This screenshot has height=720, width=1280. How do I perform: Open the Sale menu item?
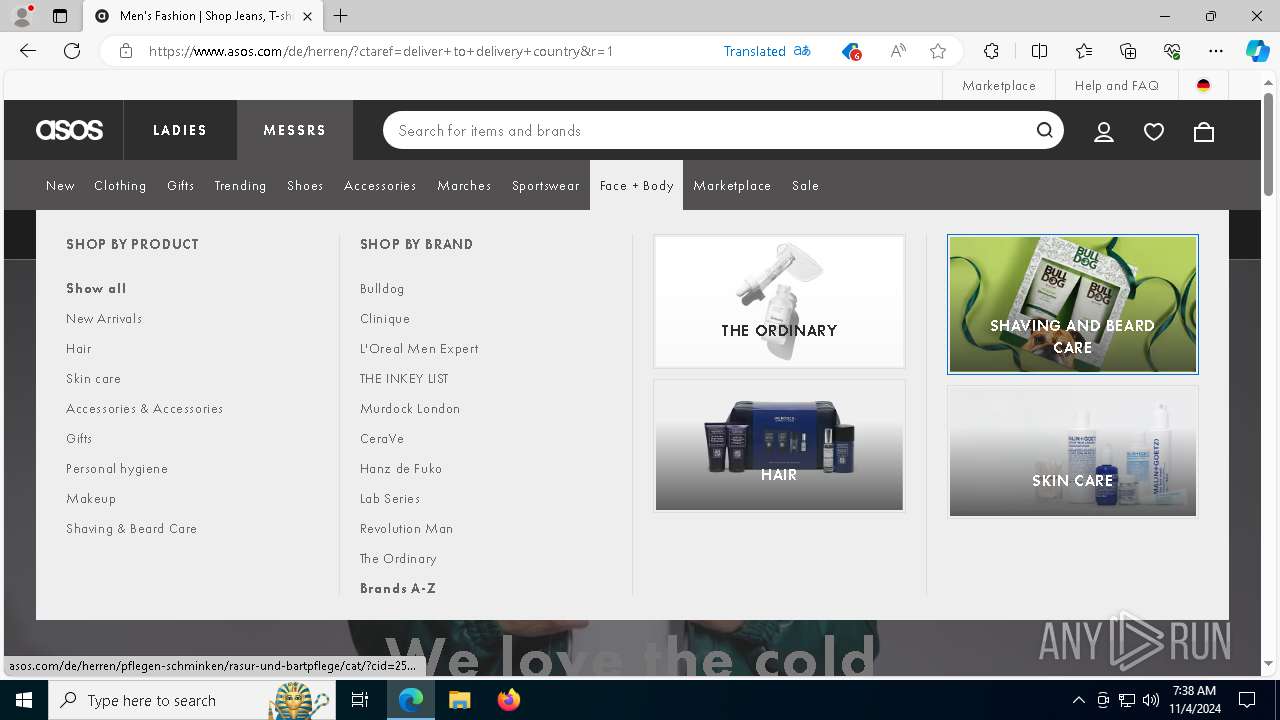coord(805,185)
